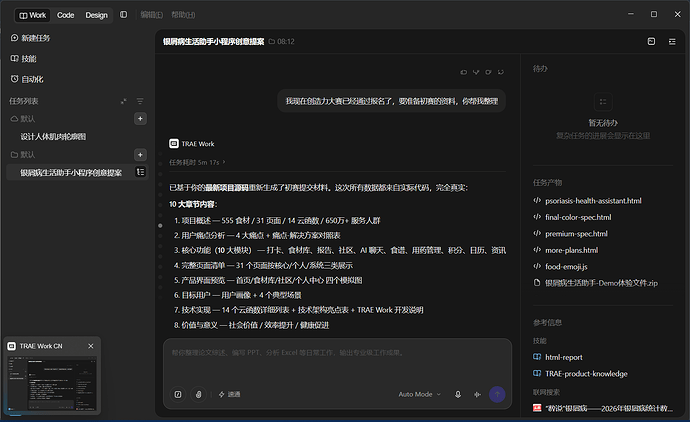Collapse all groups icon beside 任务列表
Screen dimensions: 690x422
[x=124, y=101]
